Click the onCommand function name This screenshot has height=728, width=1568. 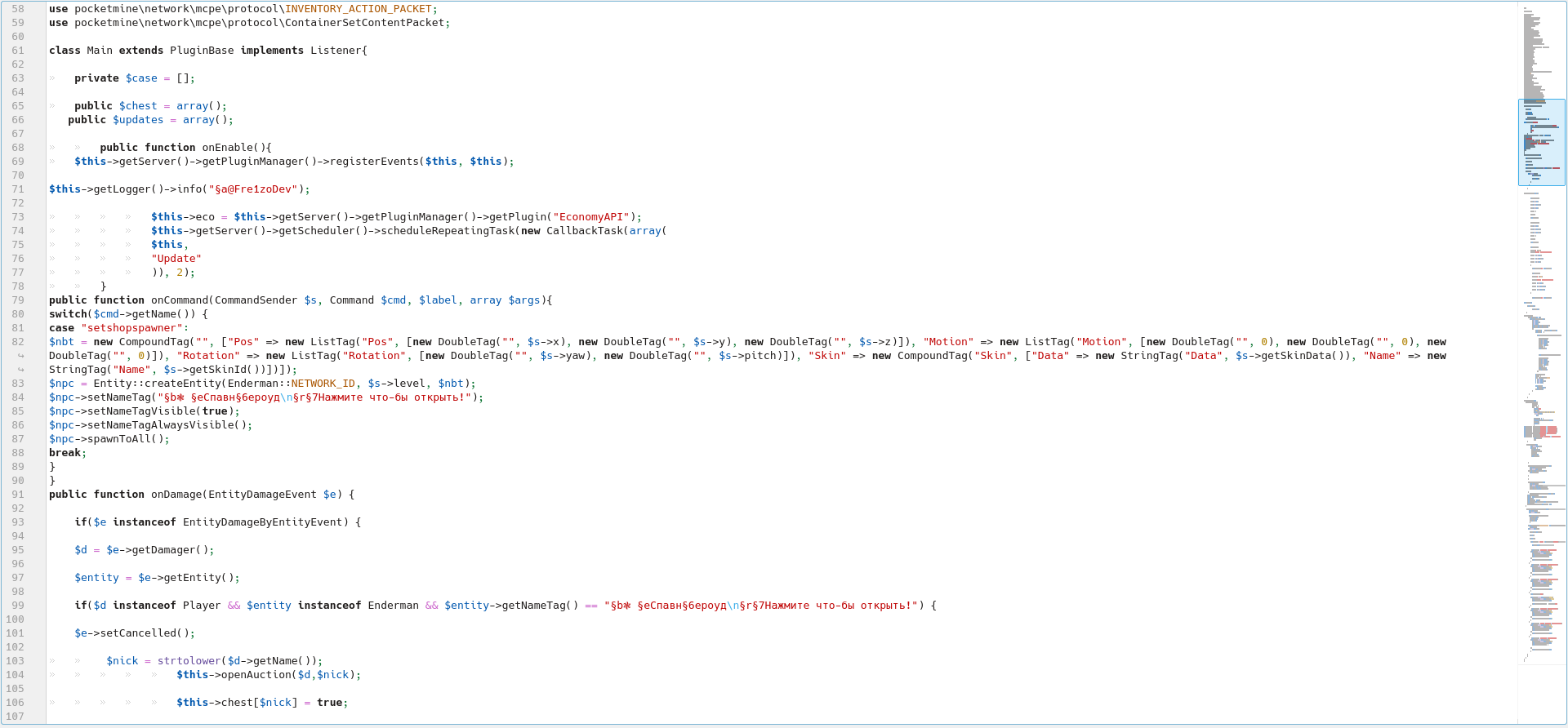coord(180,300)
